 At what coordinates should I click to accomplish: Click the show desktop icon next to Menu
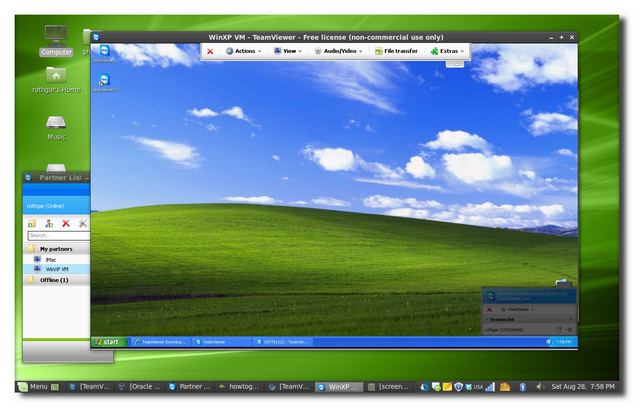point(55,387)
